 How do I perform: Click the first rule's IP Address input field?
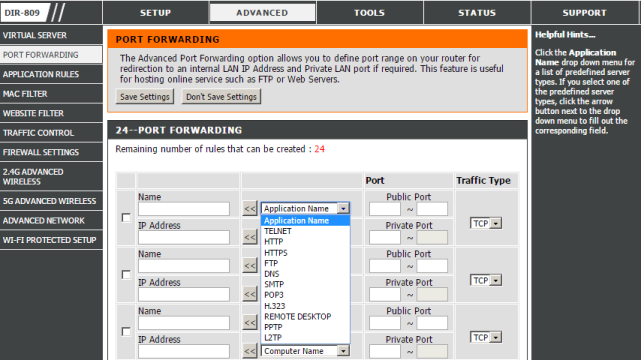[184, 237]
